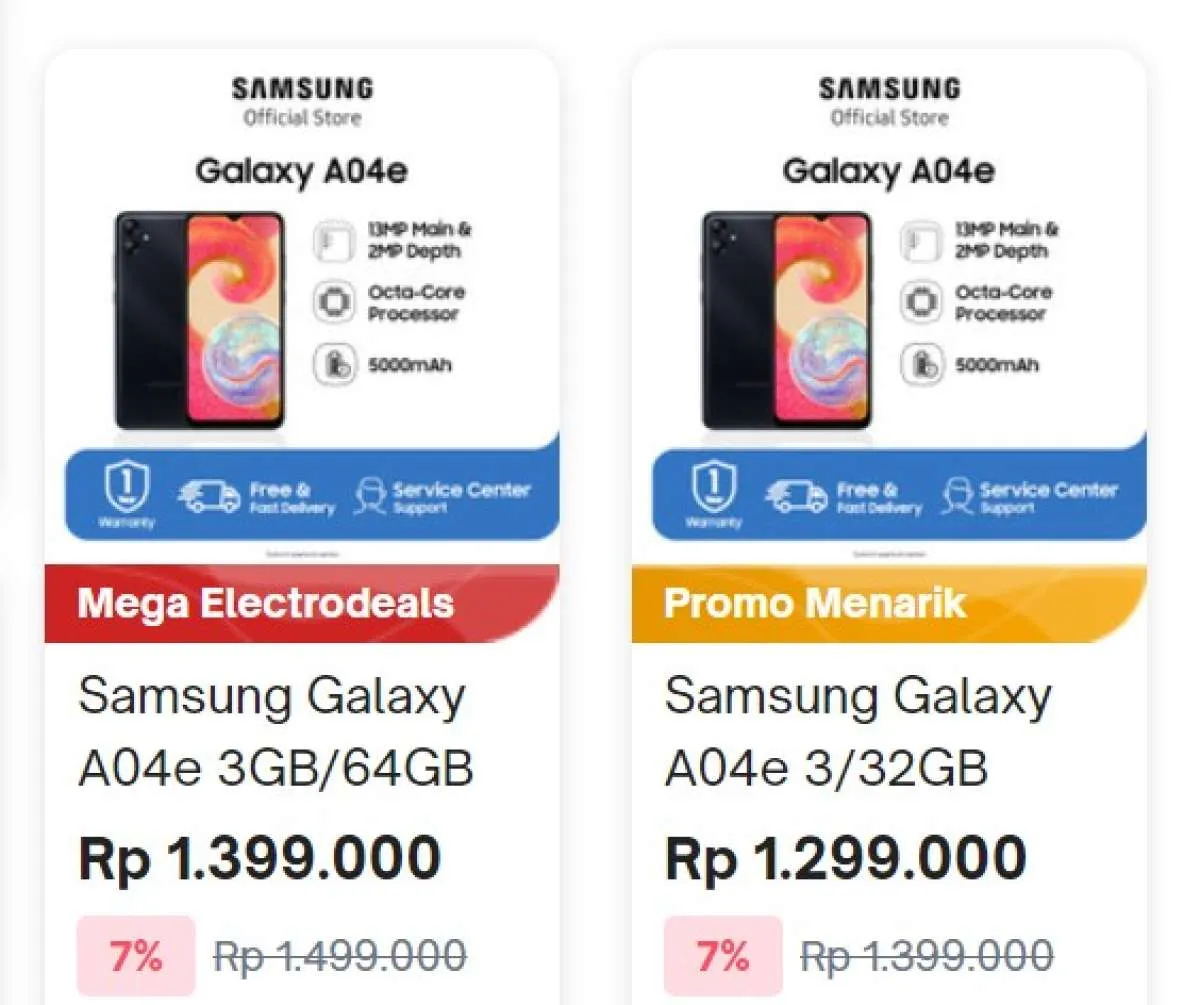Click the Rp 1.399.000 bold price
This screenshot has height=1005, width=1200.
click(259, 859)
